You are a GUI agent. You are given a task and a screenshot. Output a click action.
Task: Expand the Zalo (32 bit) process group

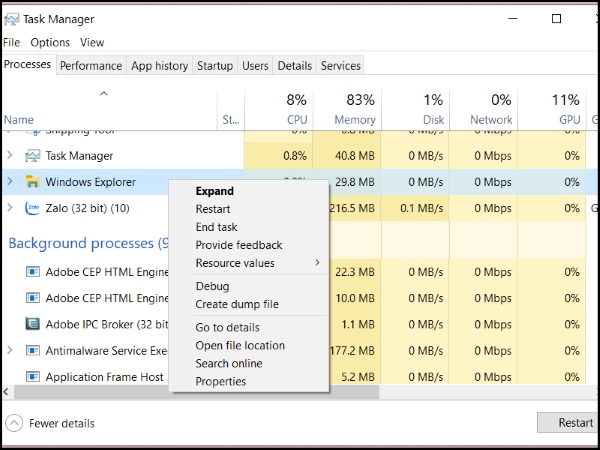[10, 208]
